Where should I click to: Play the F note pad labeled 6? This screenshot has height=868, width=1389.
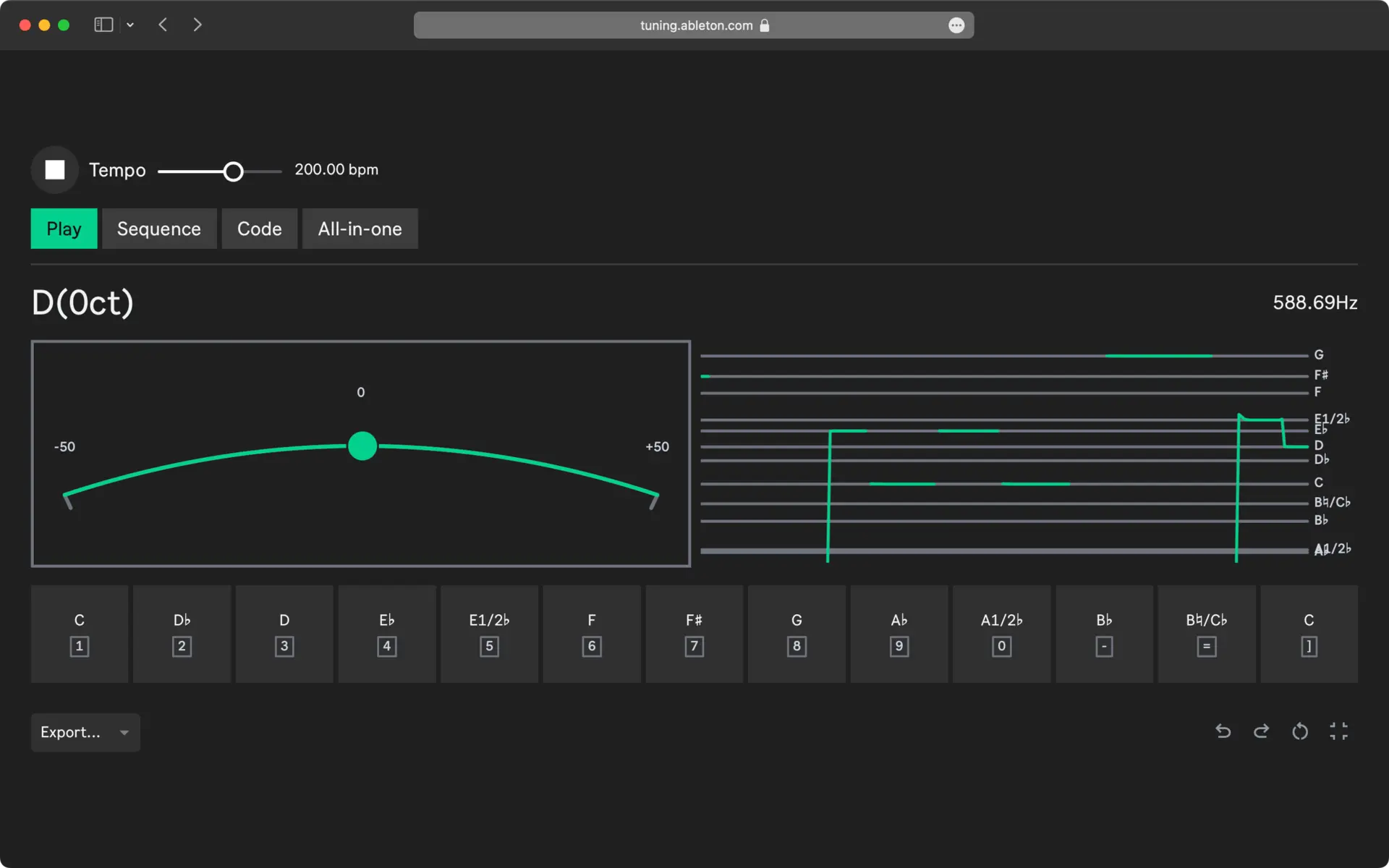pyautogui.click(x=592, y=634)
